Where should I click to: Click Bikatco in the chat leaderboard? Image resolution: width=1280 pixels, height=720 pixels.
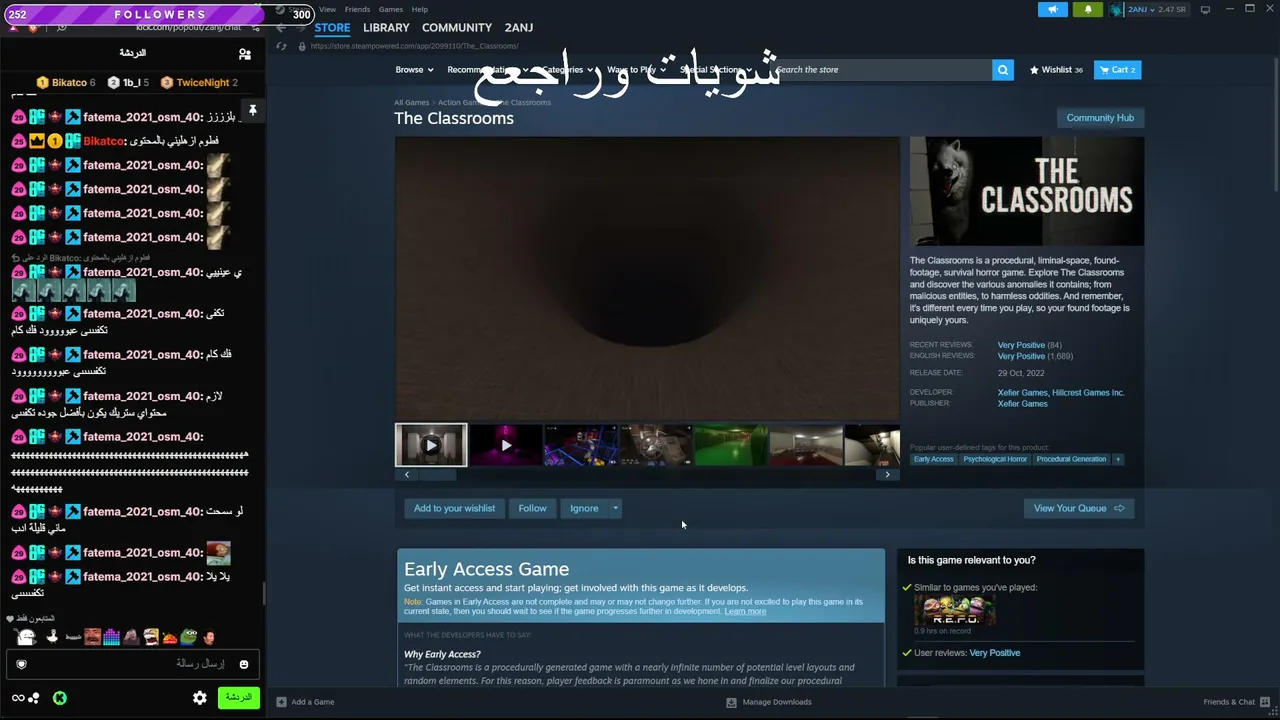pyautogui.click(x=66, y=83)
